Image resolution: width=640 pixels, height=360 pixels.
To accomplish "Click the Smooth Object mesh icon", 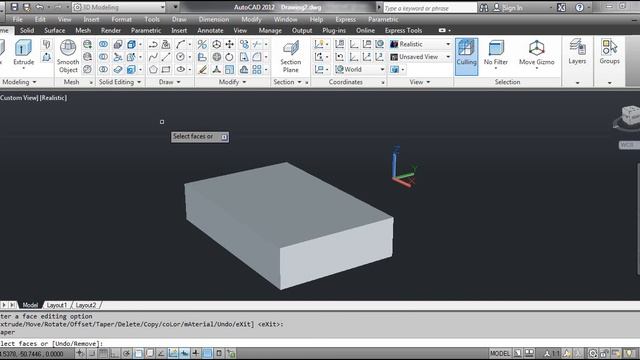I will point(68,48).
